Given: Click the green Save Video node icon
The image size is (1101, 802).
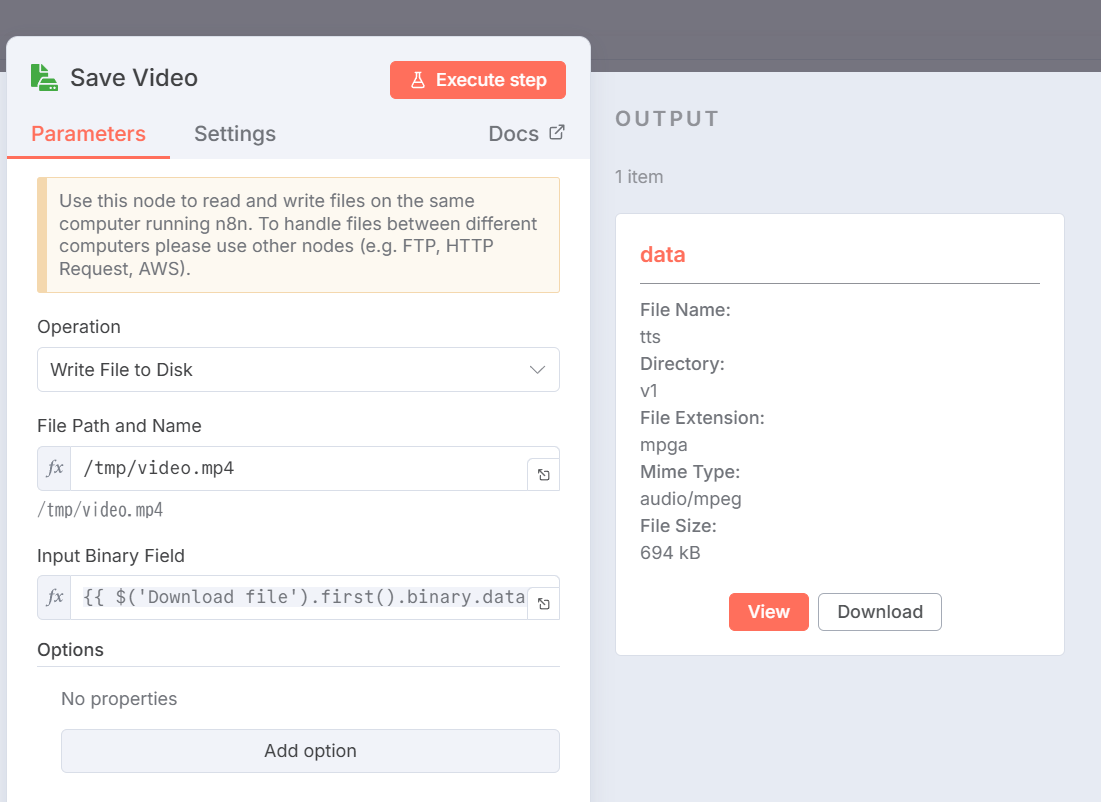Looking at the screenshot, I should tap(45, 78).
